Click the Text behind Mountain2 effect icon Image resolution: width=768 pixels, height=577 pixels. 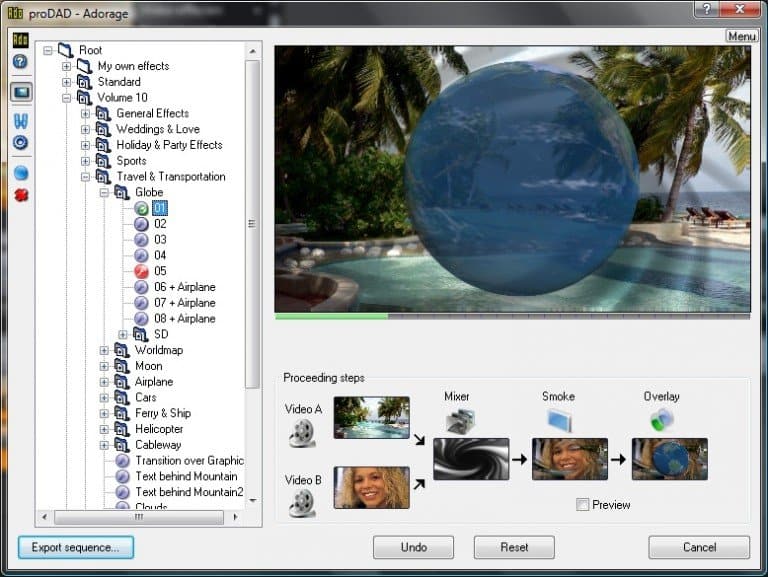pyautogui.click(x=122, y=492)
